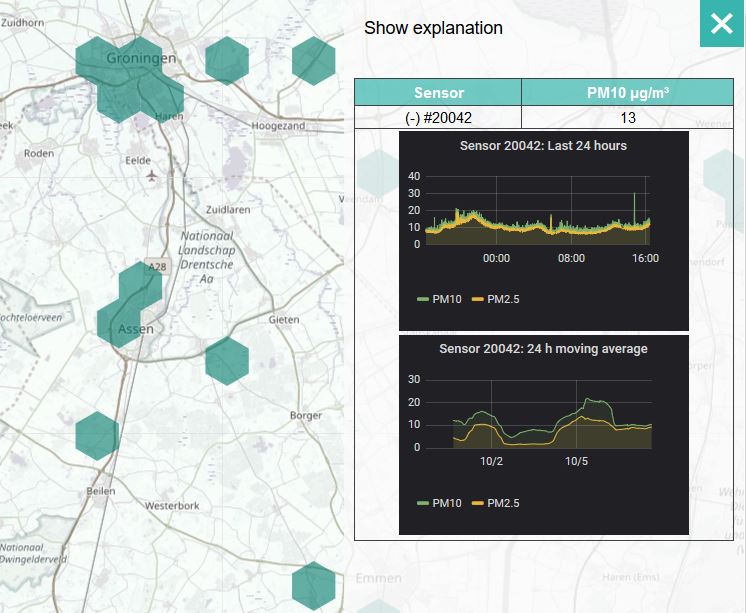The width and height of the screenshot is (746, 613).
Task: Toggle PM10 series in moving average legend
Action: tap(439, 503)
